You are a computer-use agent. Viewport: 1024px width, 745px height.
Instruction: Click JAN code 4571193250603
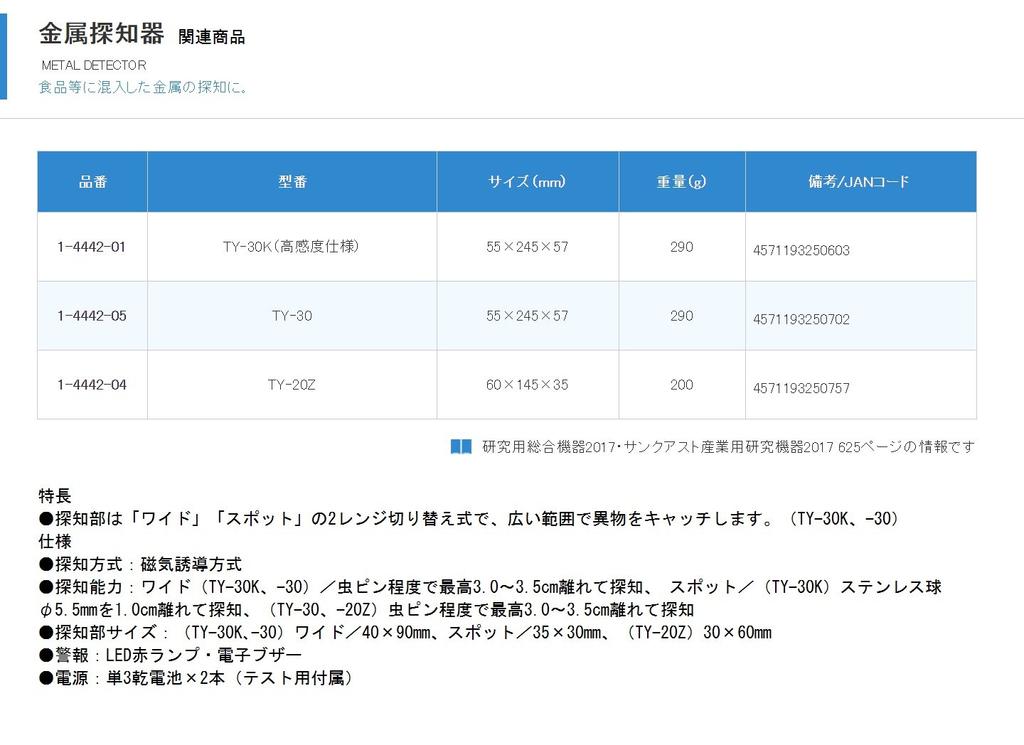pyautogui.click(x=801, y=251)
